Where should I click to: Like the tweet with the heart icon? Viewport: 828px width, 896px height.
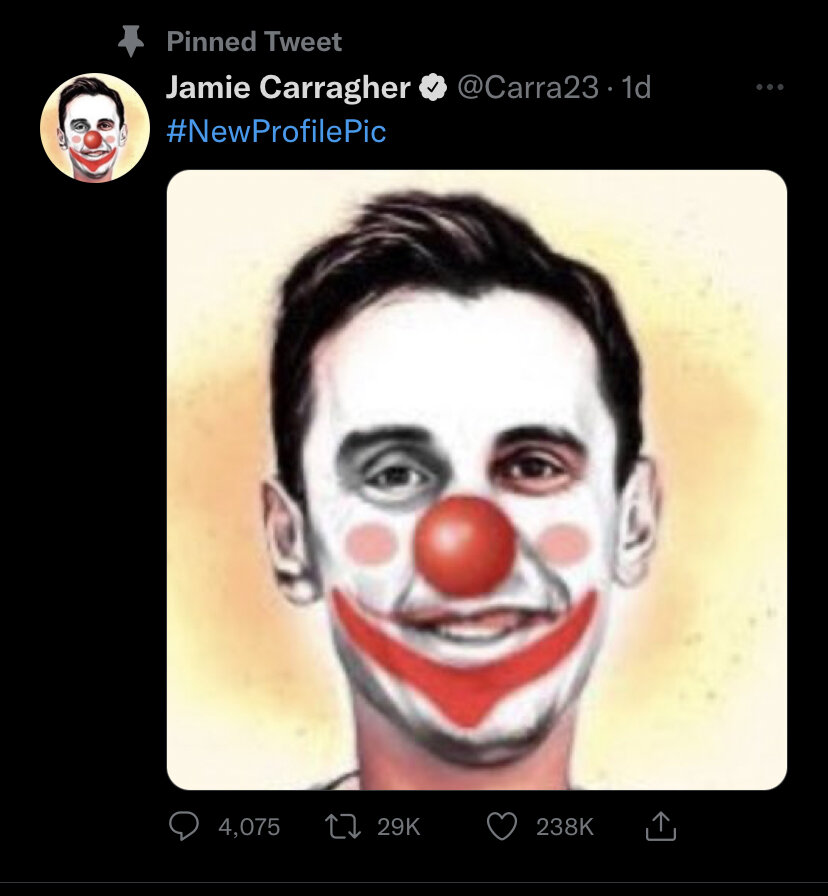tap(503, 826)
